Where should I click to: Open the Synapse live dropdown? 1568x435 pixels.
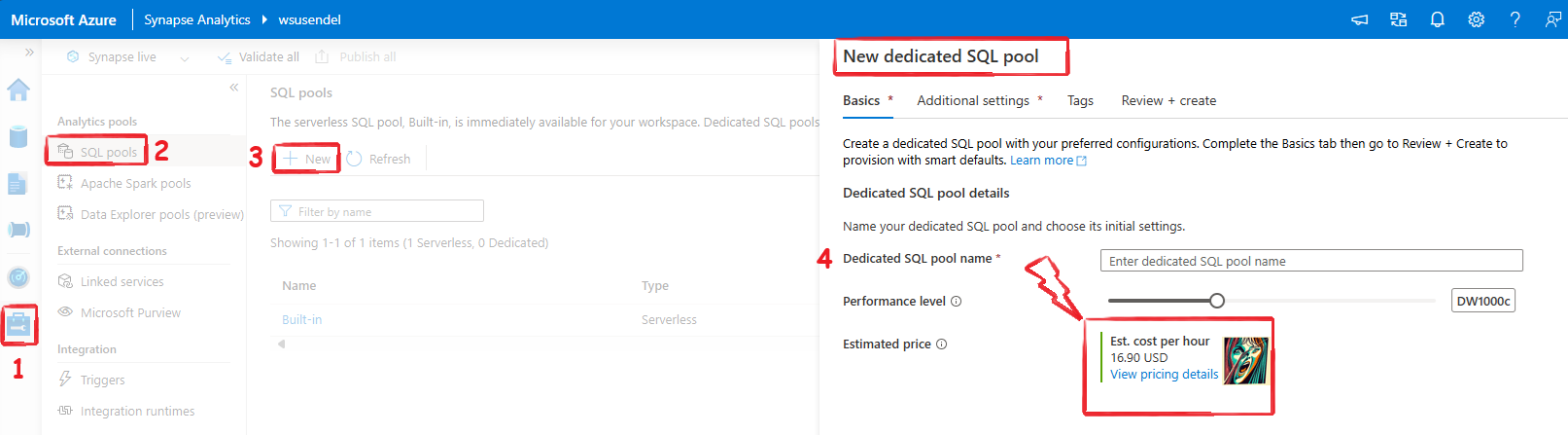coord(127,57)
